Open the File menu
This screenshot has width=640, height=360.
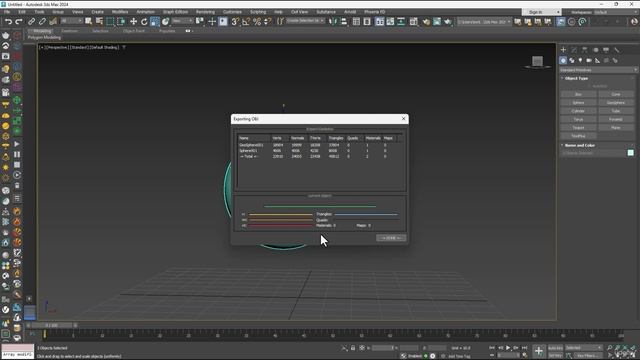point(7,12)
